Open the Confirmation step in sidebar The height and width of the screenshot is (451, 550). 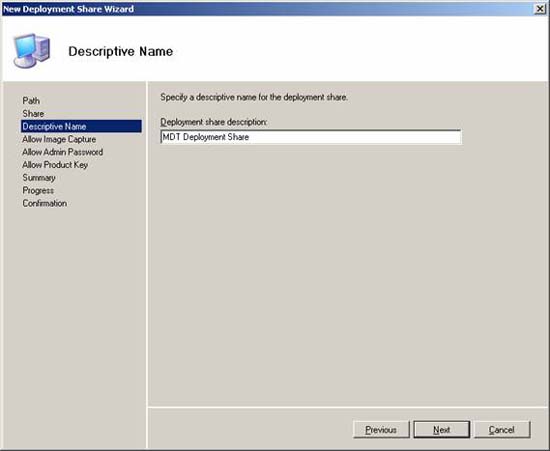point(45,203)
